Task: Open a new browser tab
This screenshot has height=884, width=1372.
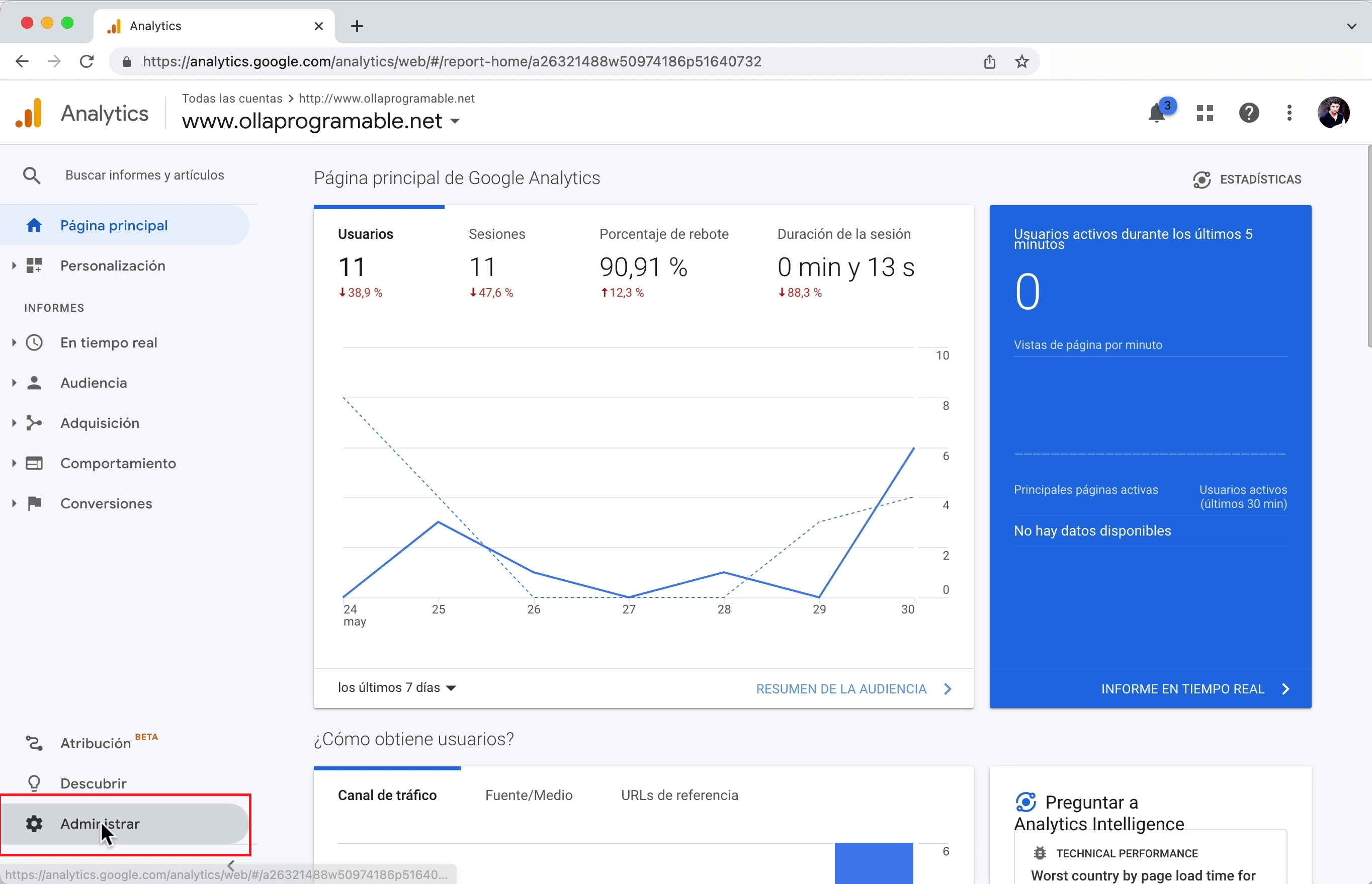Action: click(357, 27)
